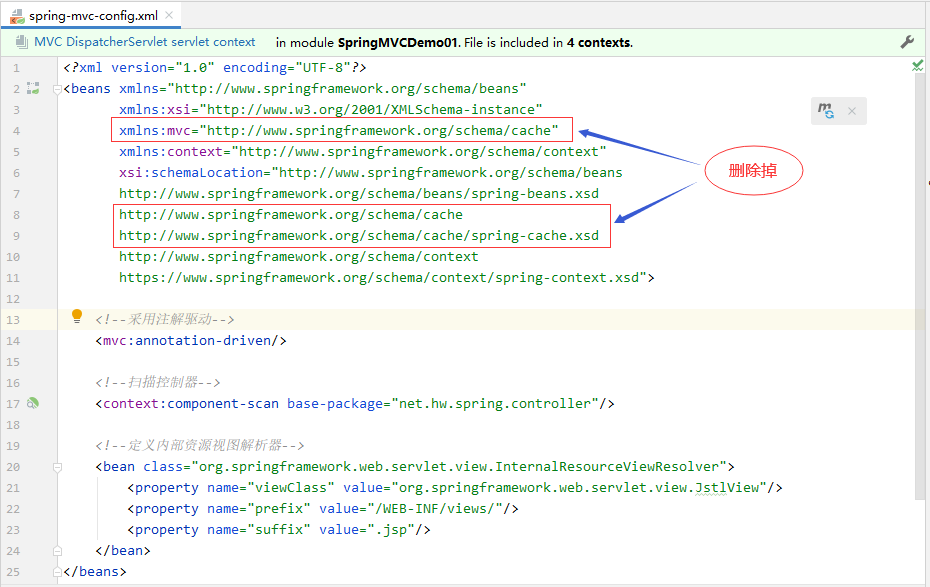Dismiss the Maven reload floating popup
Screen dimensions: 930x587
(x=852, y=111)
